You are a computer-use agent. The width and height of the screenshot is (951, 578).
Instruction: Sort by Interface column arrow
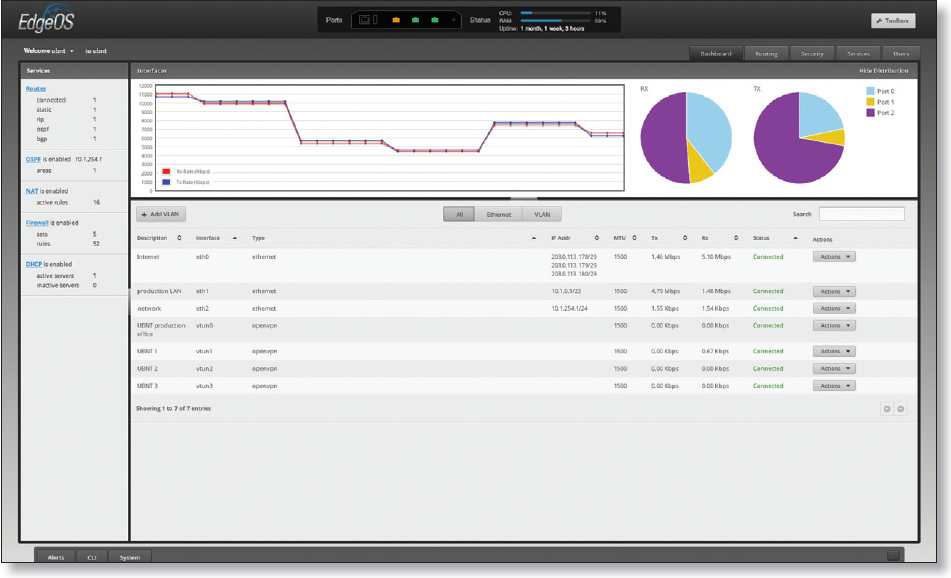point(235,238)
